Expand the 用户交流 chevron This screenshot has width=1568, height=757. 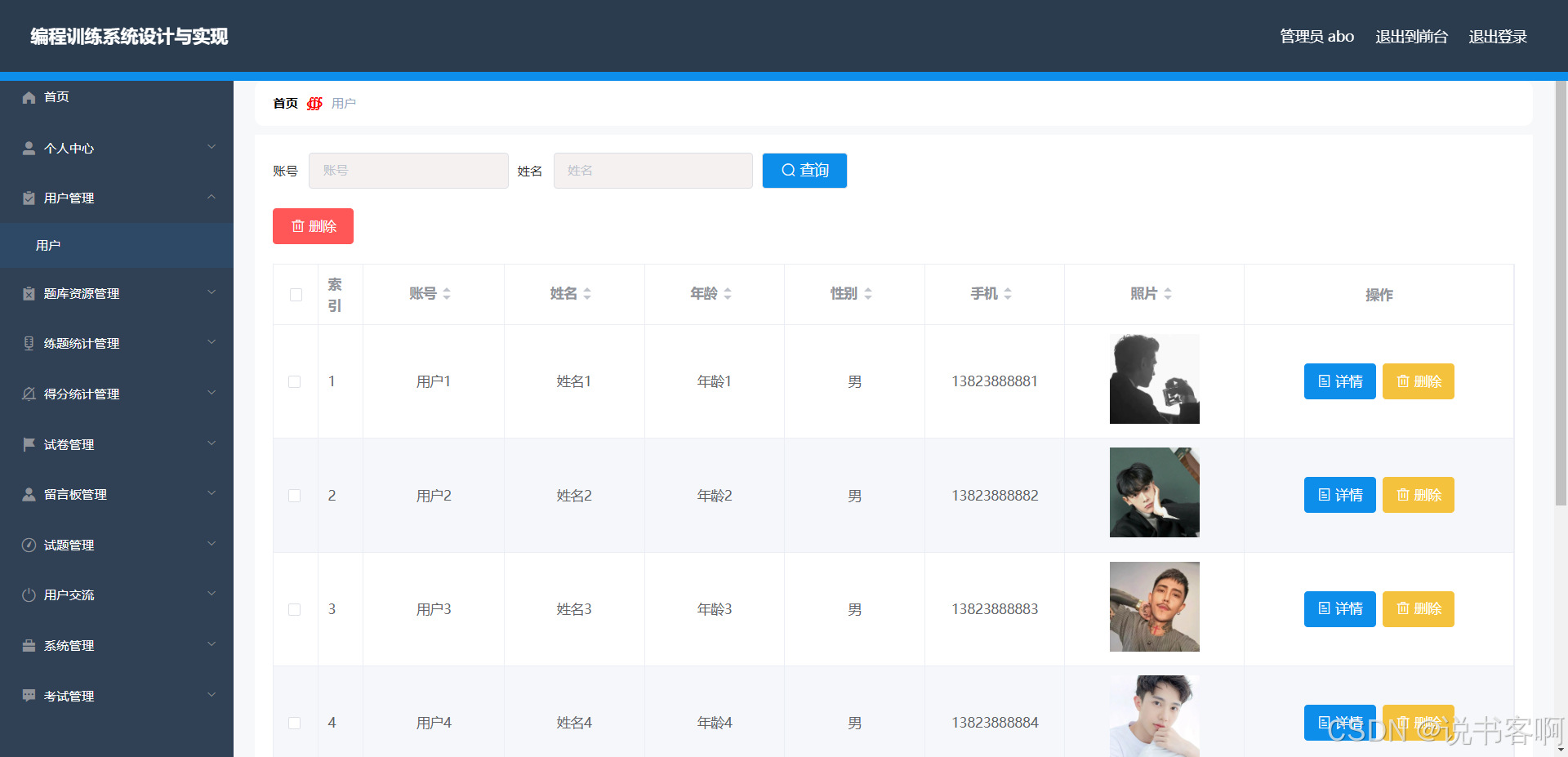(x=212, y=594)
